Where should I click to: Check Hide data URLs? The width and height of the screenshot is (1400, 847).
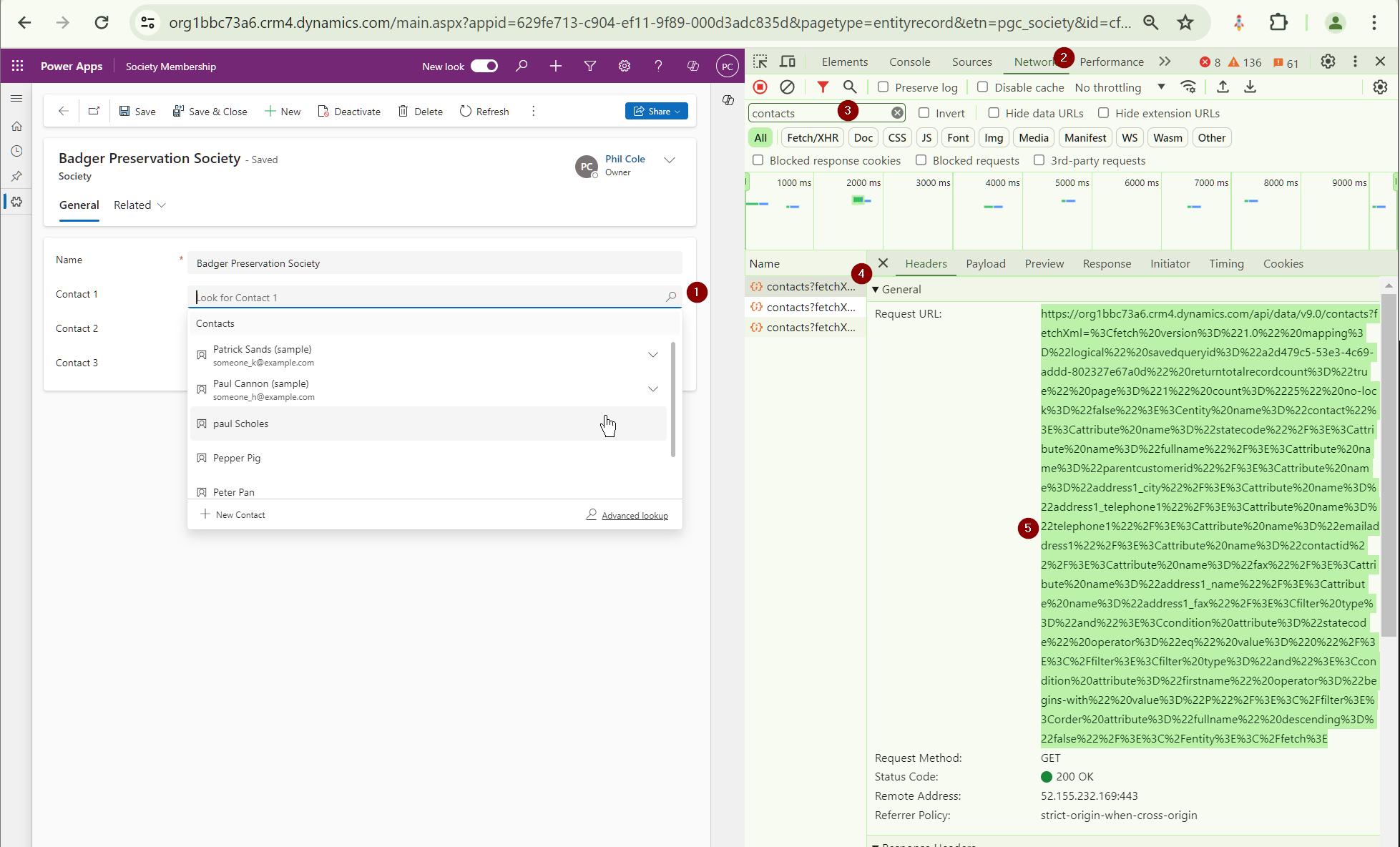click(x=994, y=113)
